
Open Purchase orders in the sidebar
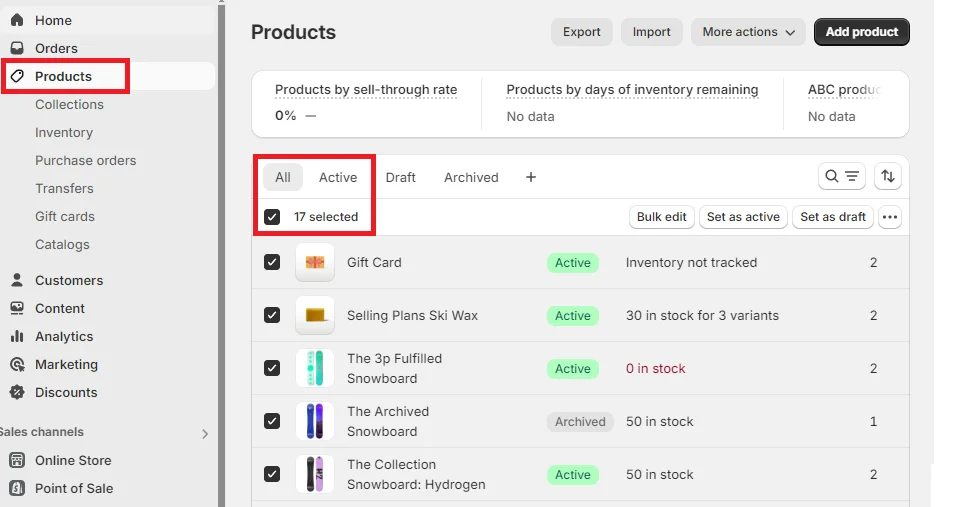point(86,161)
